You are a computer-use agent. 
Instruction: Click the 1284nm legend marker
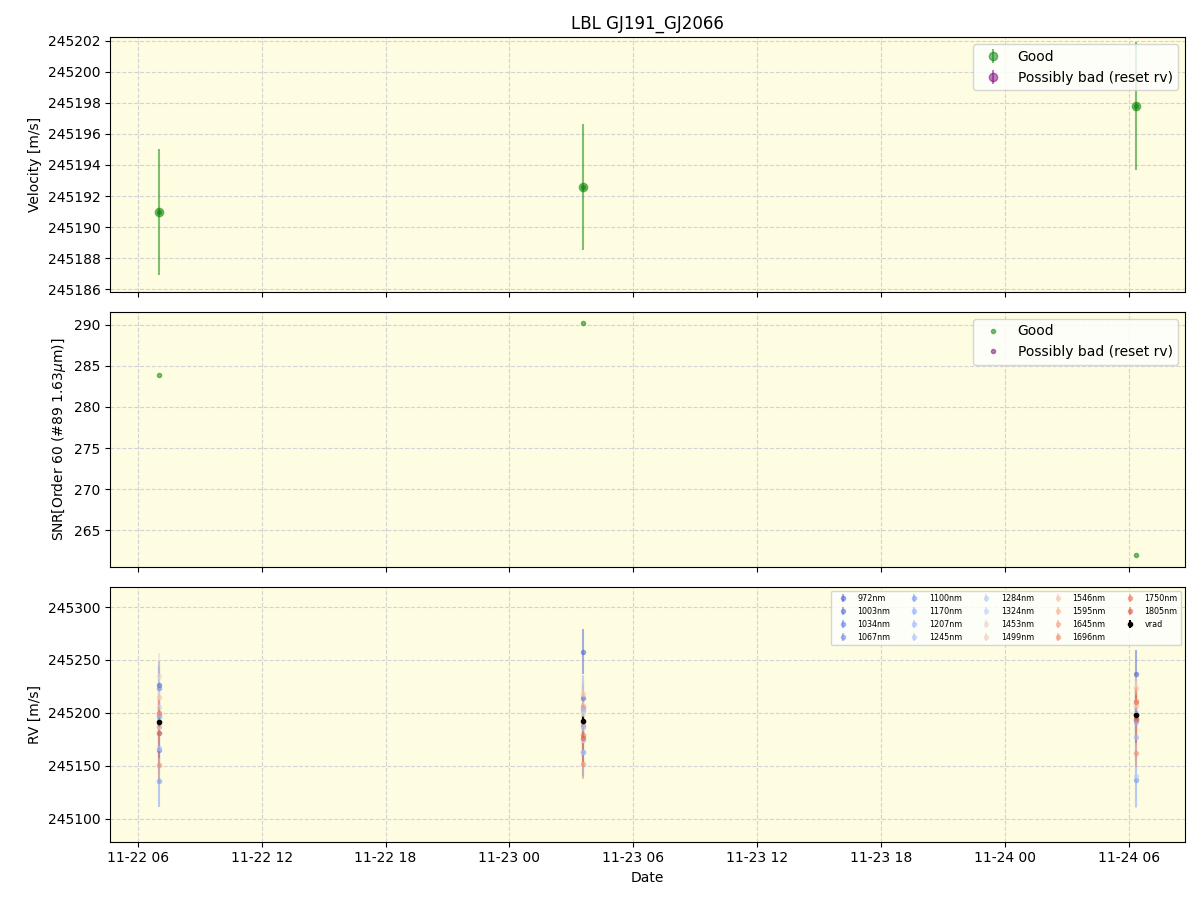click(x=986, y=598)
